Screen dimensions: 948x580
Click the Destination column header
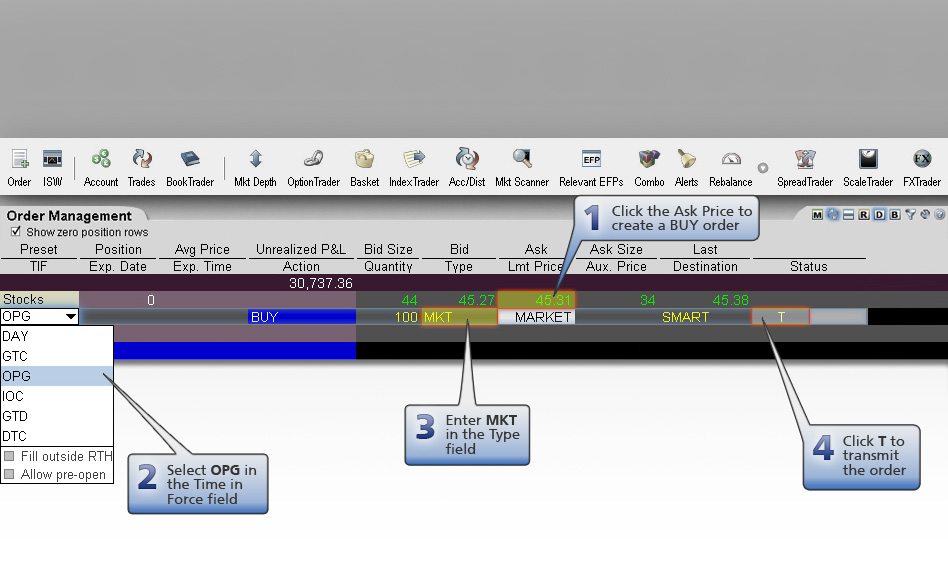[705, 266]
